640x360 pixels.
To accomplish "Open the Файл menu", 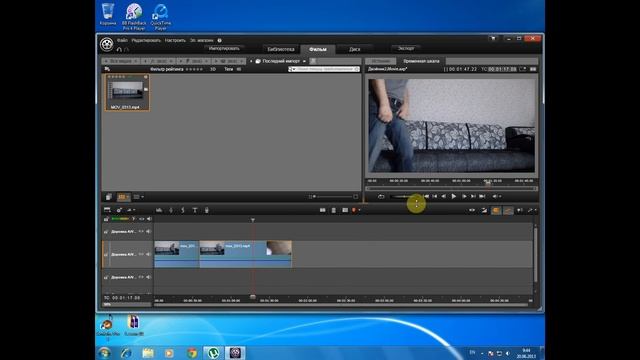I will 122,40.
